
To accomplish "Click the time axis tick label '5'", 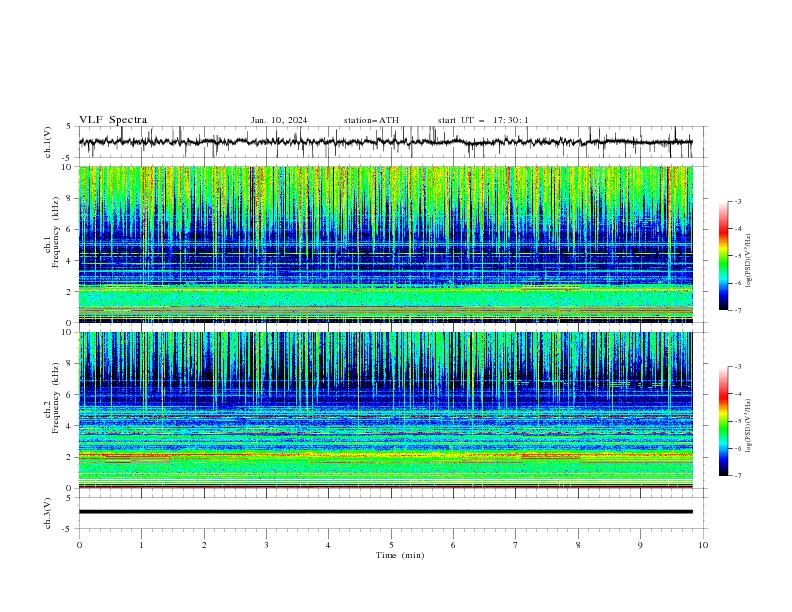I will pos(391,545).
